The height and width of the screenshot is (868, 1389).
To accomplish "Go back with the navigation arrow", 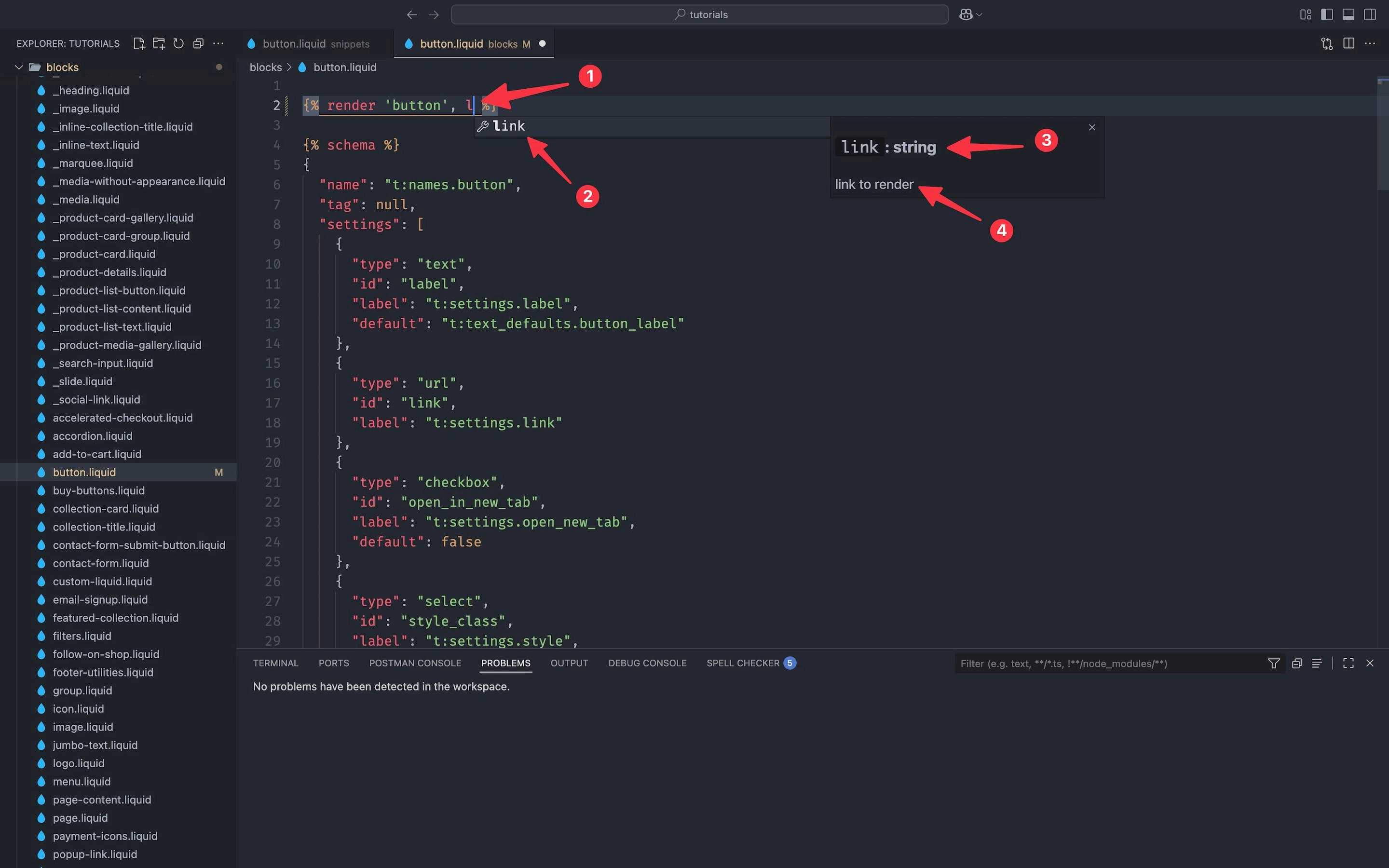I will click(411, 15).
